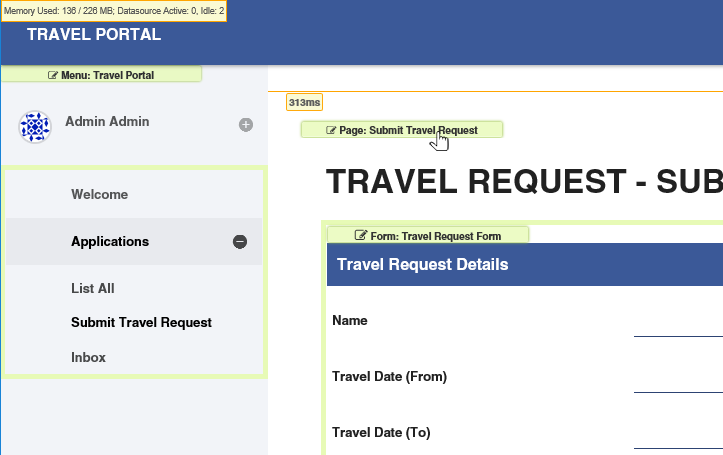Open the Form: Travel Request Form editor label
This screenshot has width=723, height=455.
click(x=435, y=235)
